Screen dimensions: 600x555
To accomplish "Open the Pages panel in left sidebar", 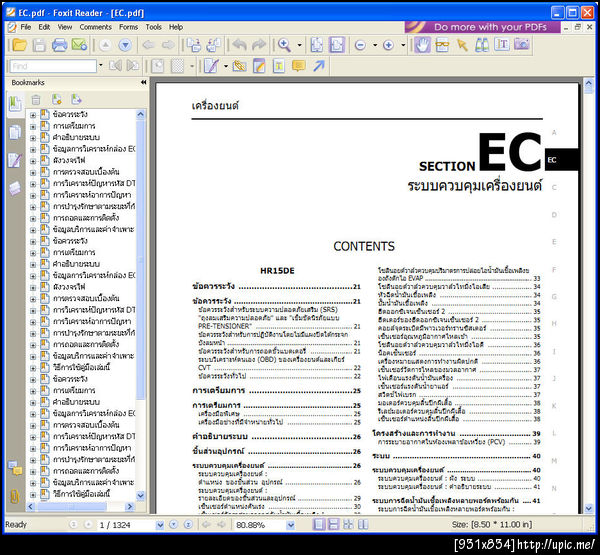I will 15,132.
